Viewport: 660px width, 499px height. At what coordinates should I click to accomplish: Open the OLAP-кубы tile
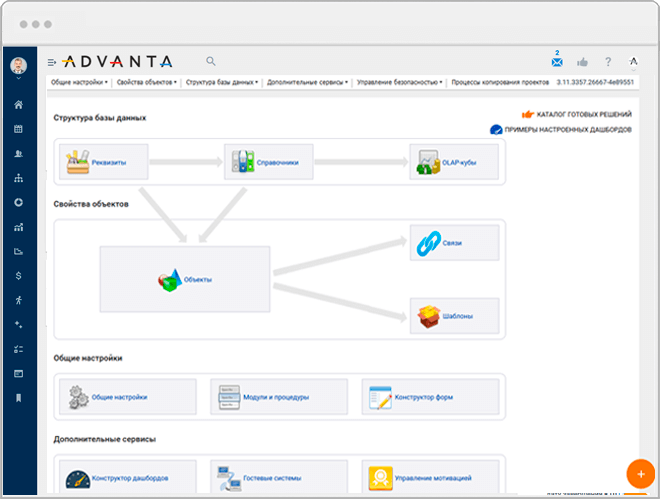click(x=454, y=162)
